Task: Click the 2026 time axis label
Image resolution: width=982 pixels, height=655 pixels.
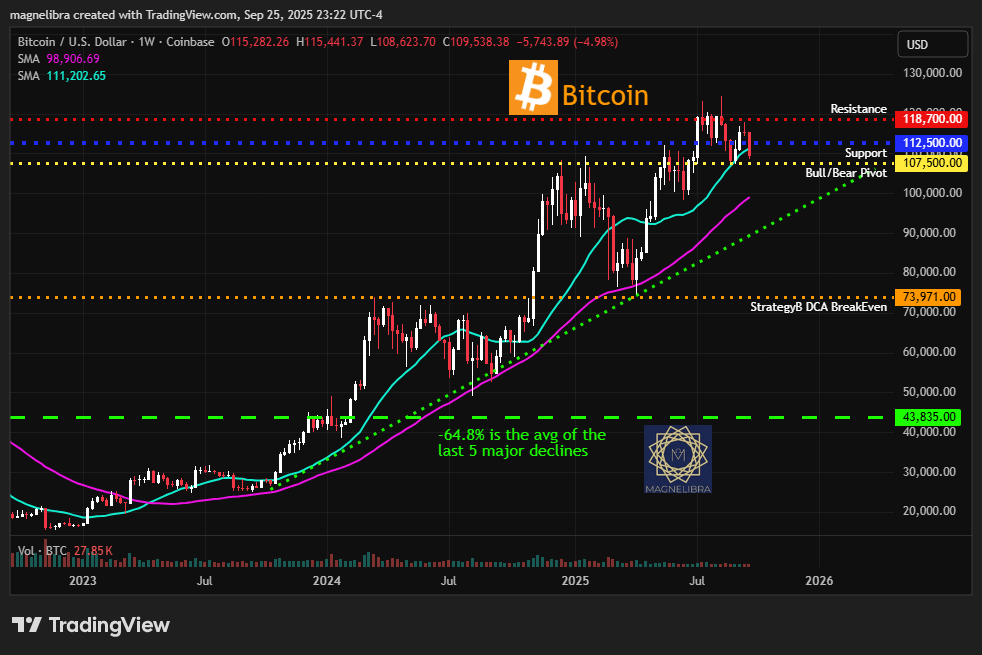Action: (x=819, y=580)
